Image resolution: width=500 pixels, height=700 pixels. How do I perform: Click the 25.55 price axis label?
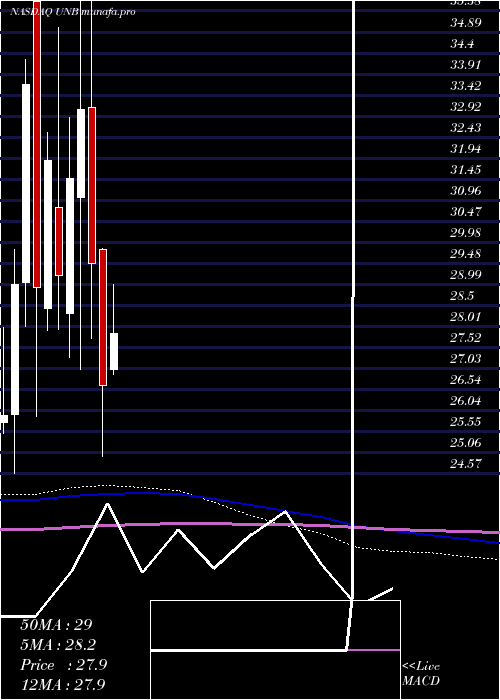466,422
